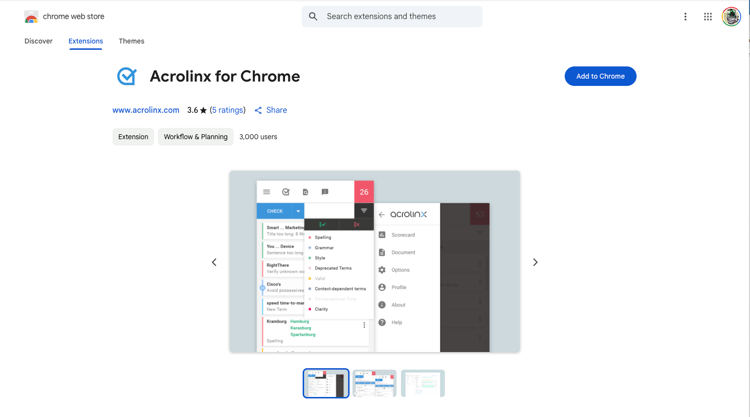The width and height of the screenshot is (750, 417).
Task: Click the main Acrolinx screenshot preview
Action: click(375, 262)
